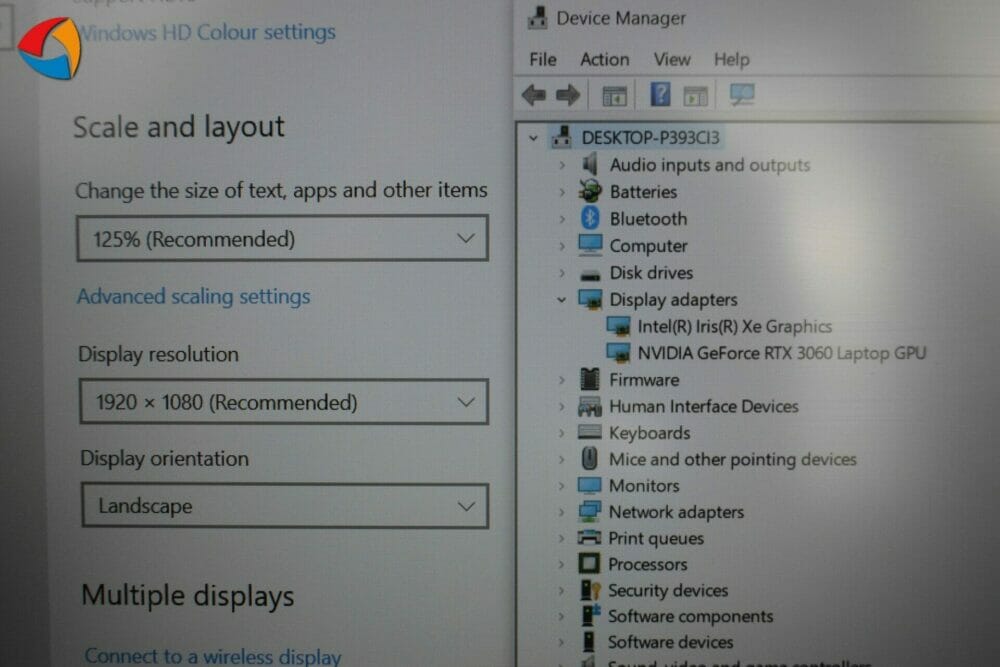The image size is (1000, 667).
Task: Open the 1920 × 1080 display resolution dropdown
Action: 284,402
